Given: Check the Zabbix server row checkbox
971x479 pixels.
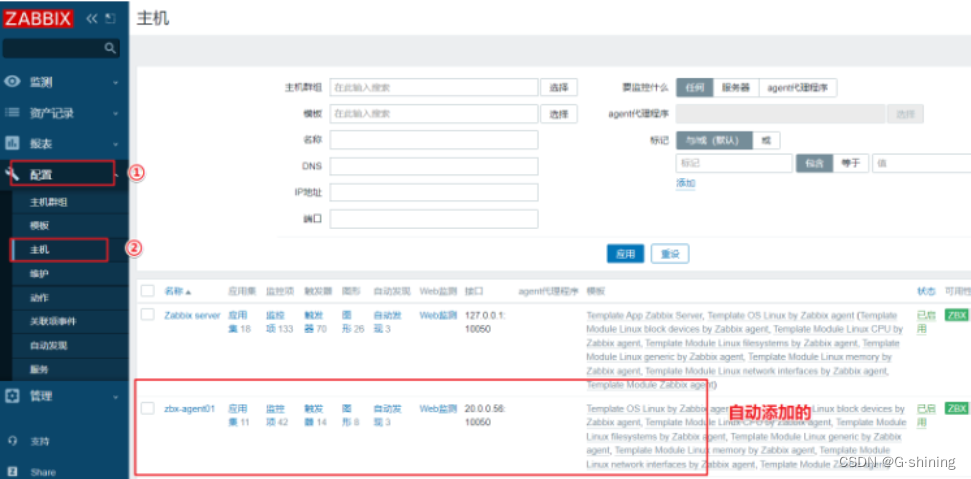Looking at the screenshot, I should (x=147, y=314).
